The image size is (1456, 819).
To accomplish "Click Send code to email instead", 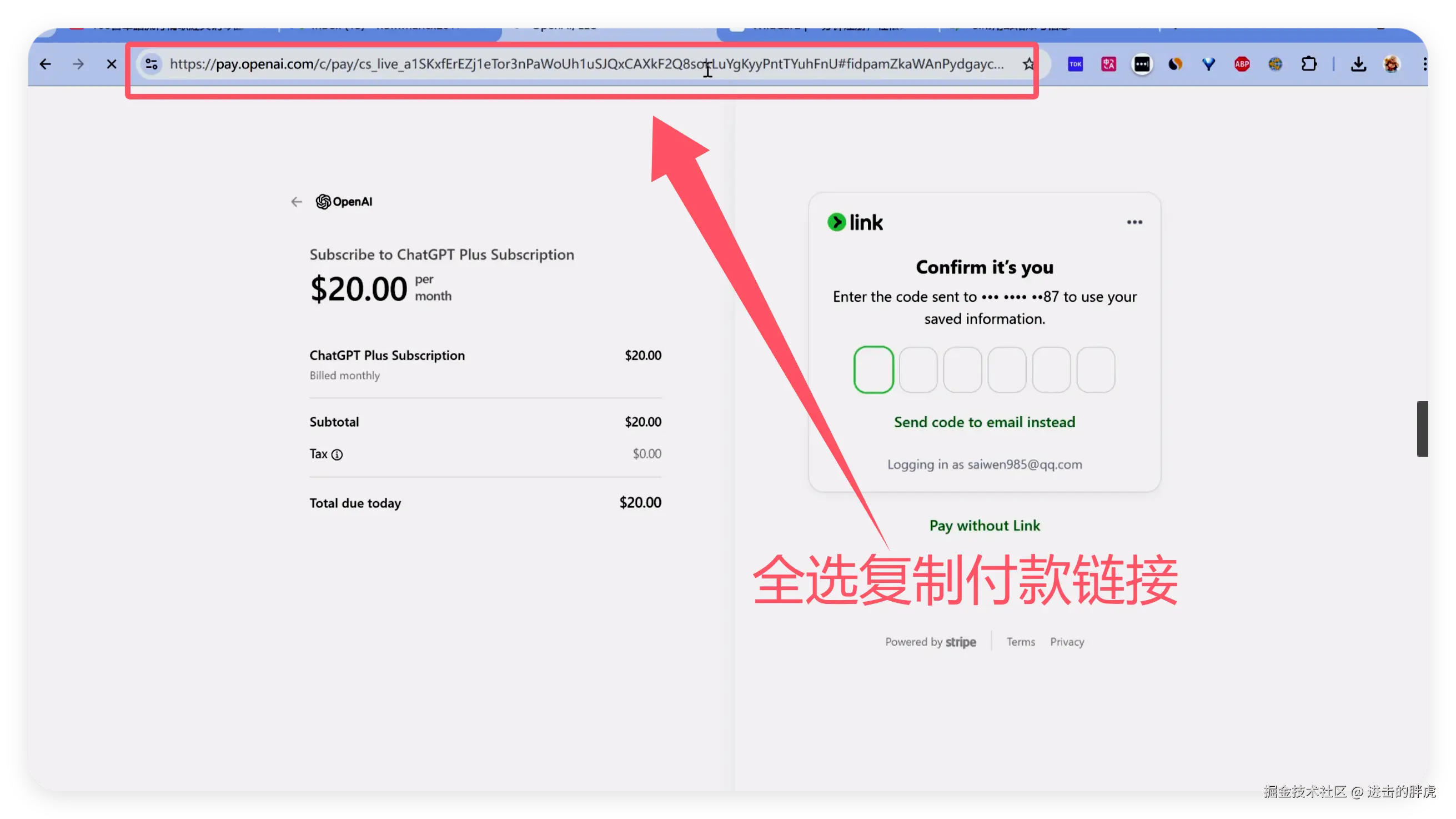I will tap(984, 422).
